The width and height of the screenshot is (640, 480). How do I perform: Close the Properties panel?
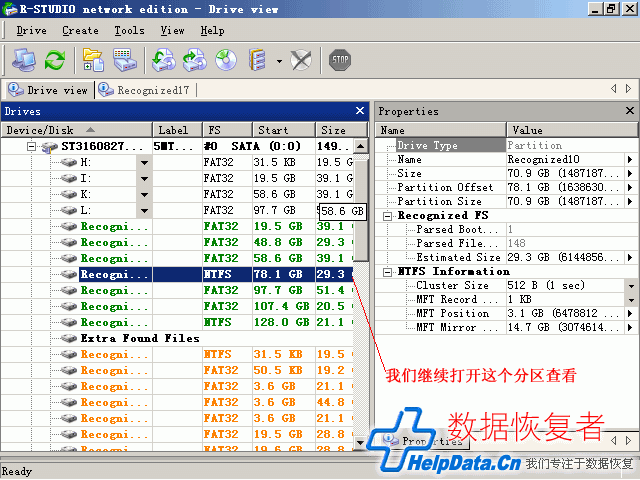click(630, 110)
